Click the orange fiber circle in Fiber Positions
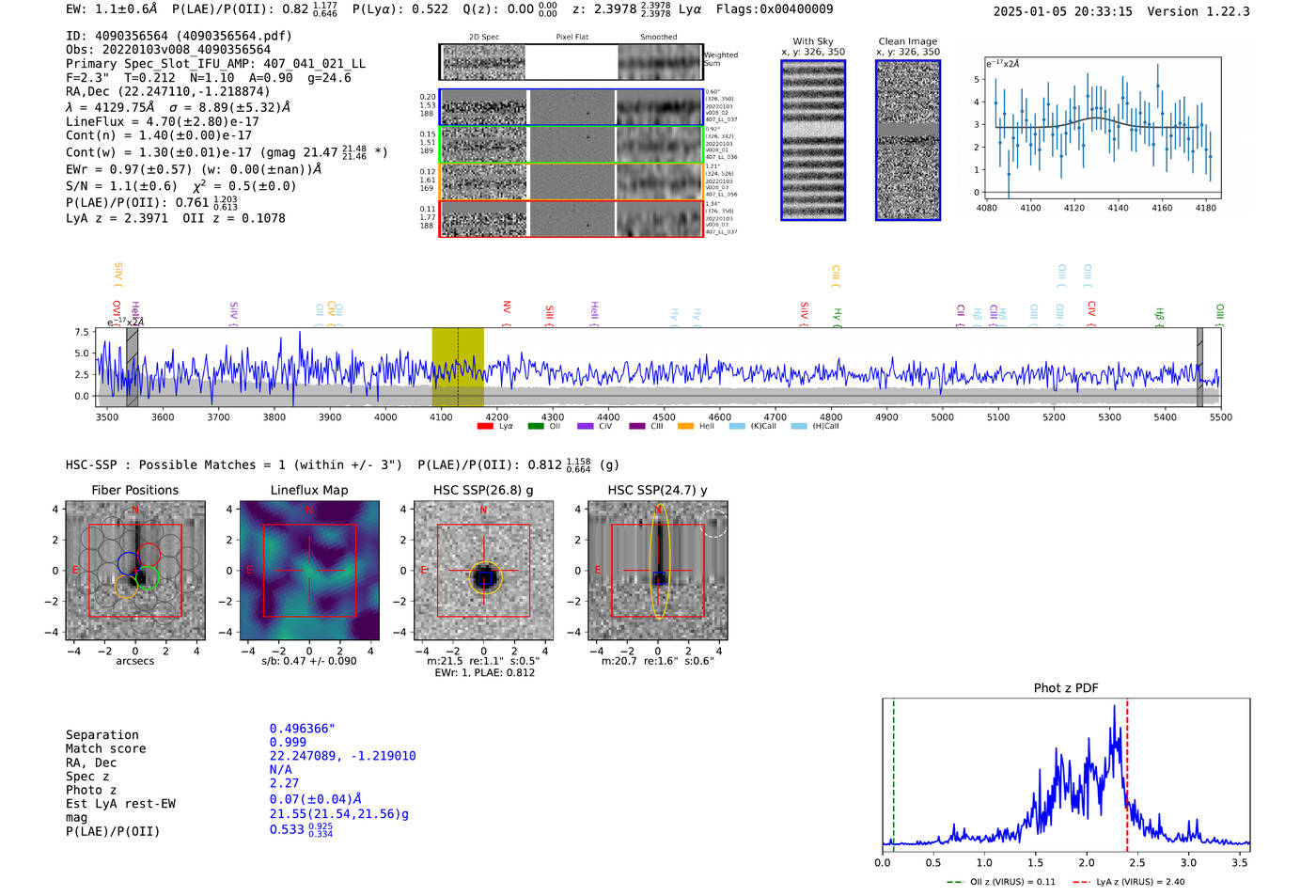This screenshot has width=1316, height=896. (126, 588)
